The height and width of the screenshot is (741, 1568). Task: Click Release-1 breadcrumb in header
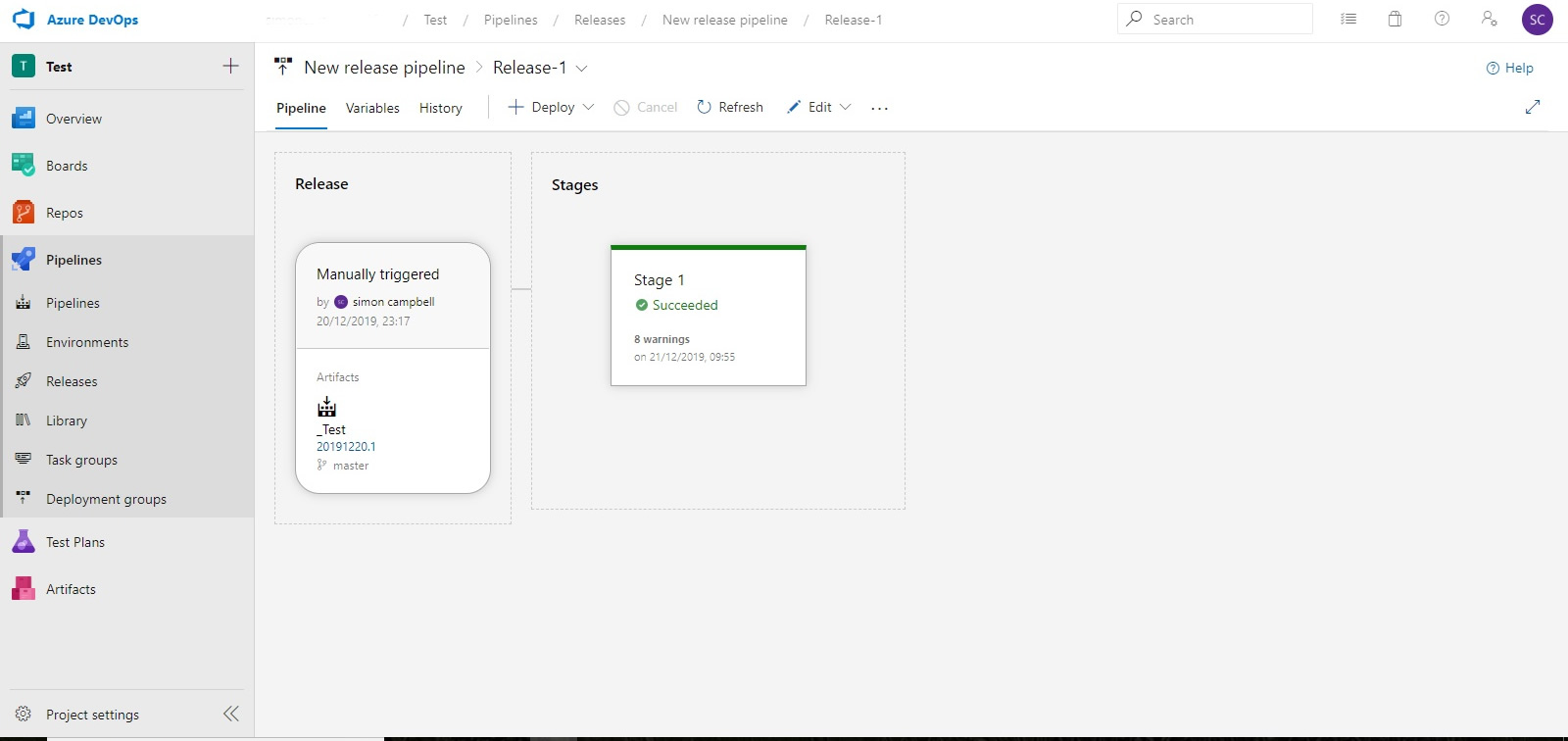click(x=854, y=20)
